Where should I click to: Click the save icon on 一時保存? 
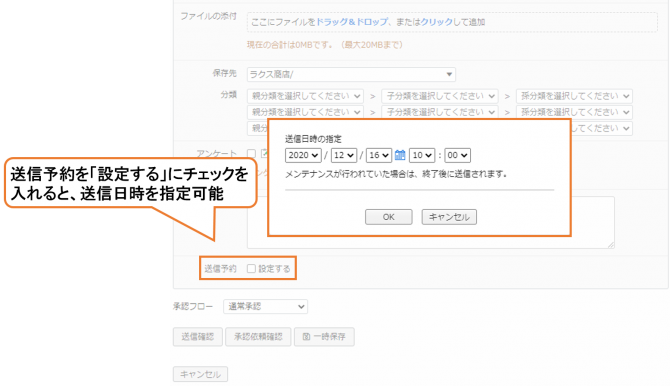pyautogui.click(x=306, y=337)
